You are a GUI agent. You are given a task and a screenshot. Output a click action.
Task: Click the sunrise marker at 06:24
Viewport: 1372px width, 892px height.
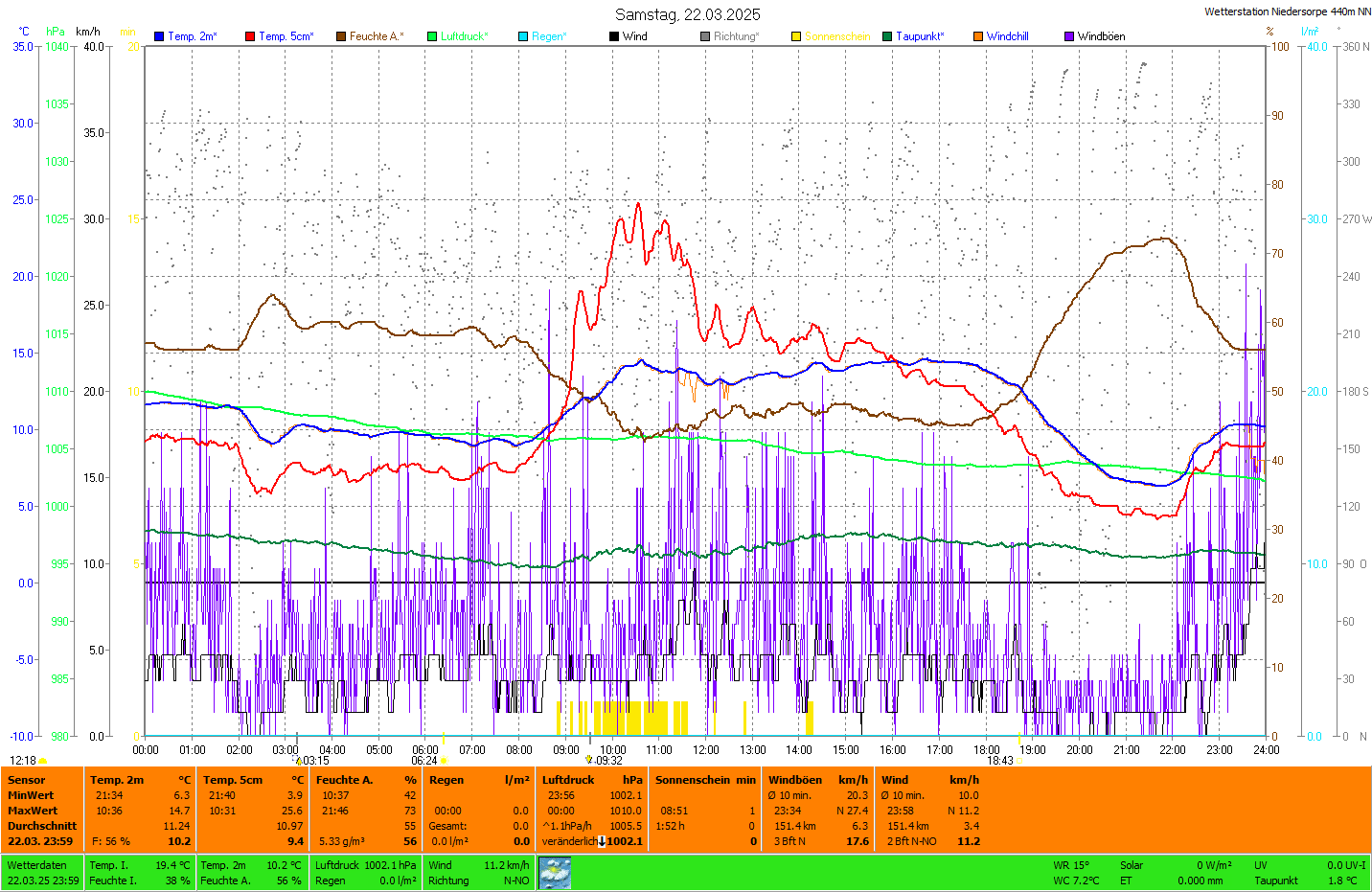(x=443, y=761)
